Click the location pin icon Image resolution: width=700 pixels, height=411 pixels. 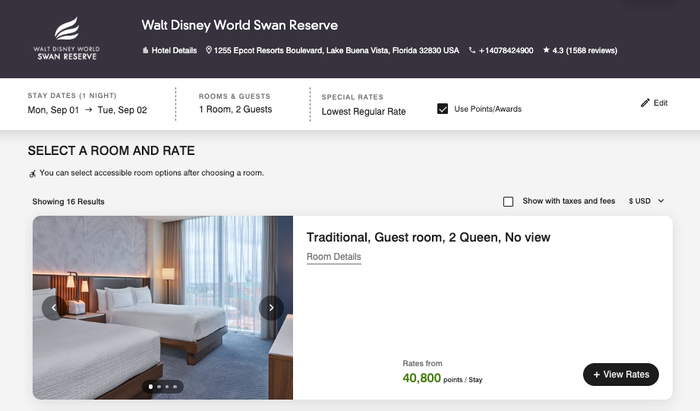(x=208, y=50)
